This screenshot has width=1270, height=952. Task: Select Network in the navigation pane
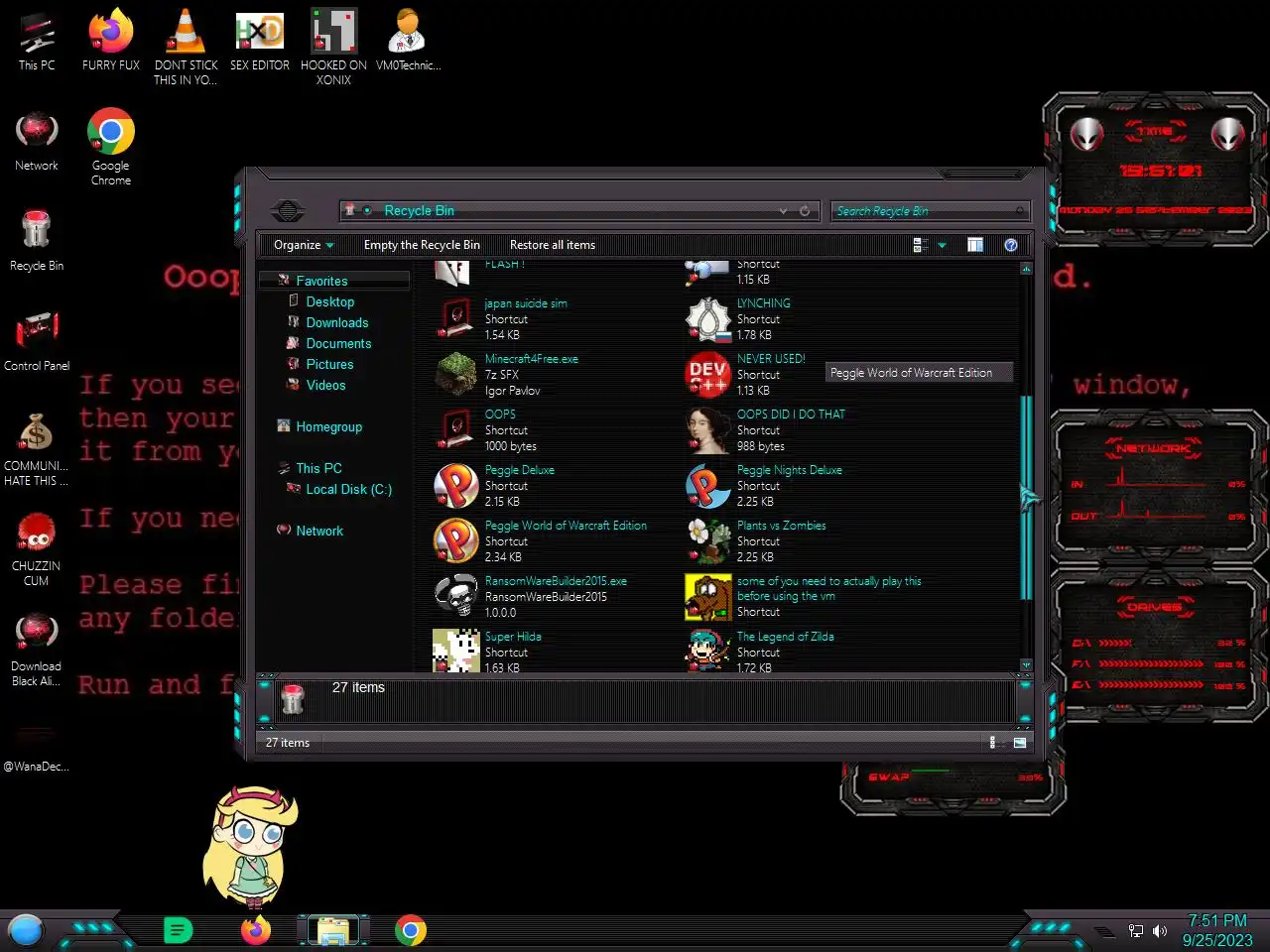click(318, 531)
